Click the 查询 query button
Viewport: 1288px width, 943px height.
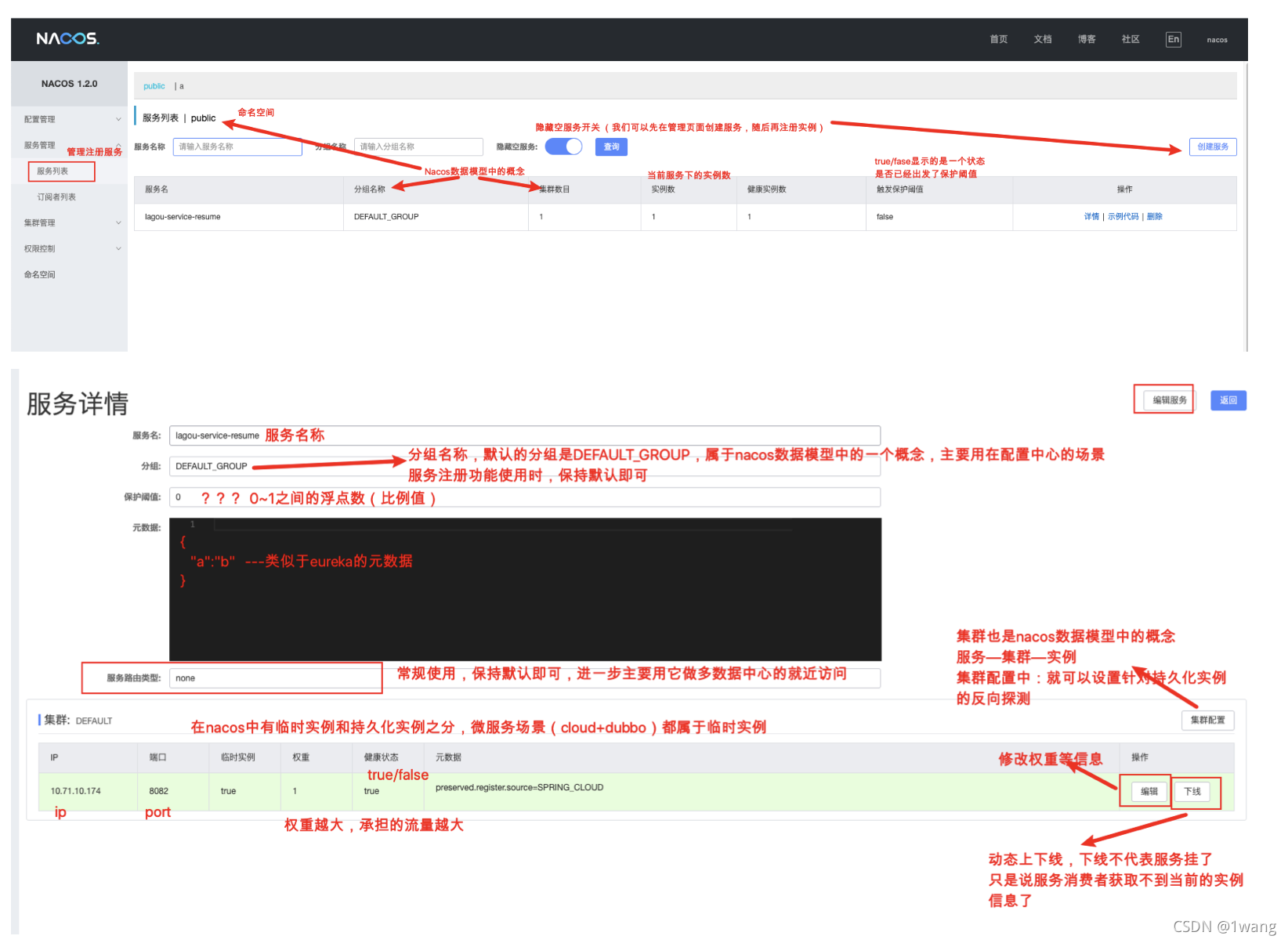tap(611, 146)
